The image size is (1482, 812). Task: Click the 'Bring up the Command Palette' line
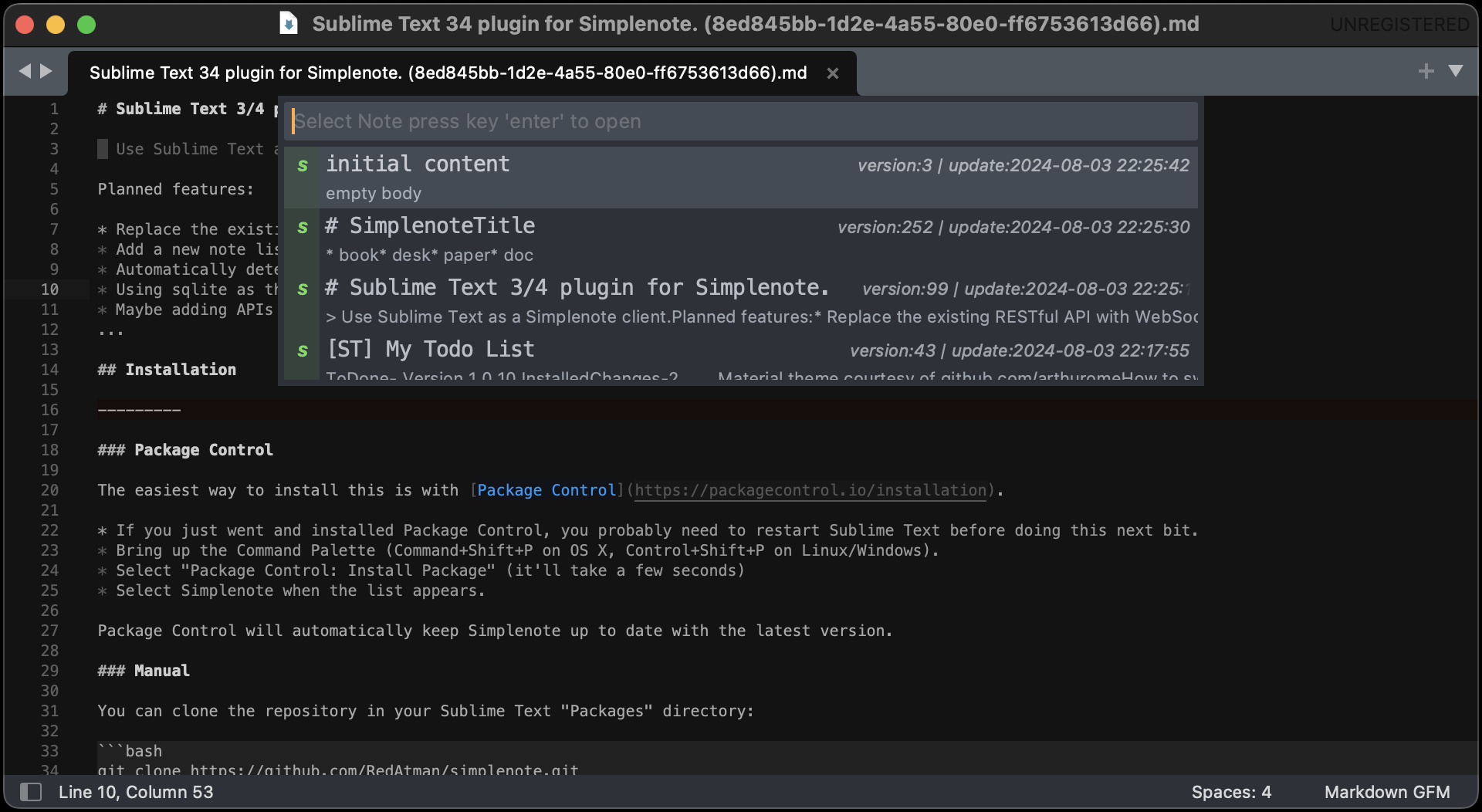click(518, 550)
